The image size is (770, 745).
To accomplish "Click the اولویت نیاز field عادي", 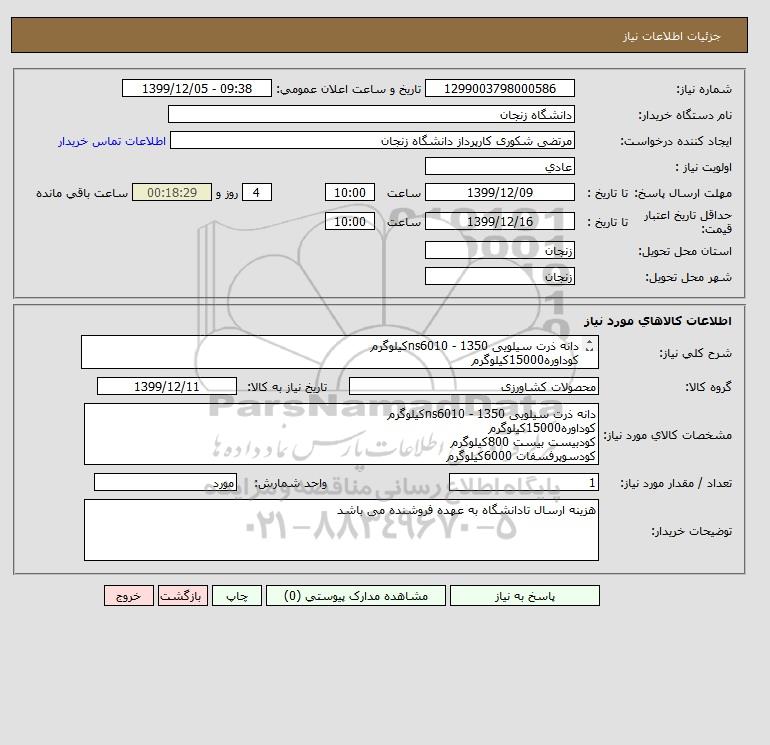I will 499,166.
